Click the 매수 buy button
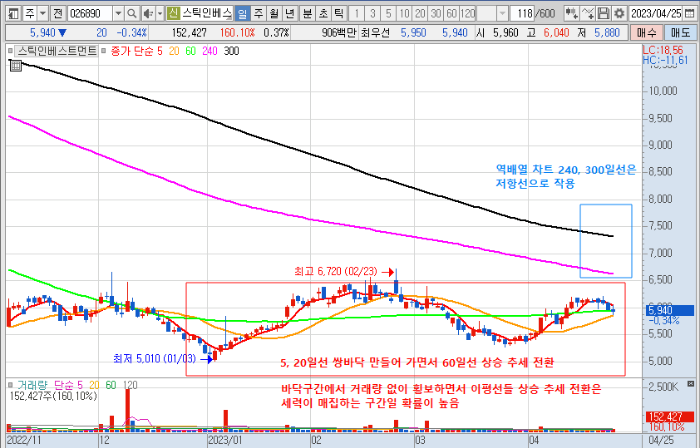Screen dimensions: 700x448 (646, 33)
